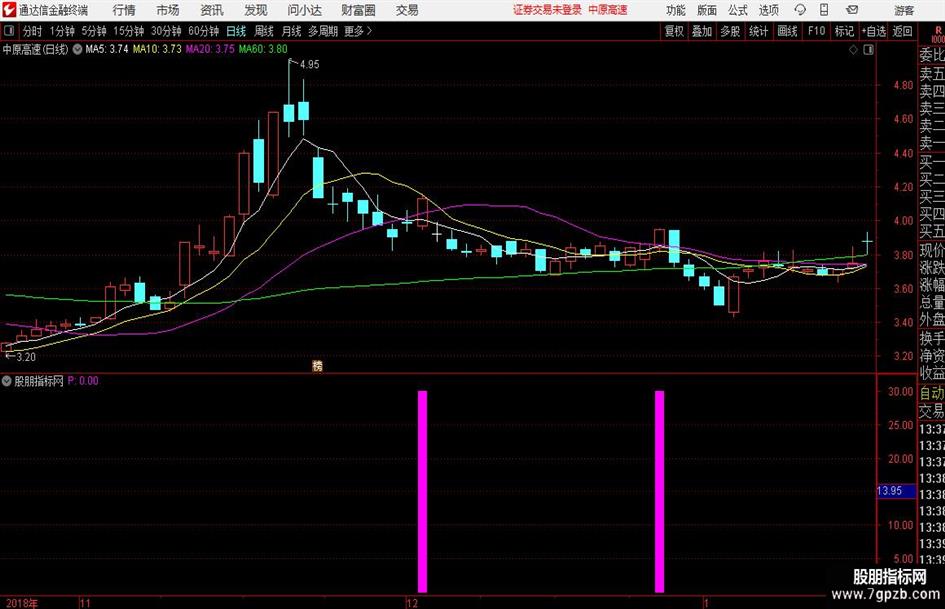Click the P: 0.00 indicator value
Image resolution: width=945 pixels, height=609 pixels.
coord(83,381)
